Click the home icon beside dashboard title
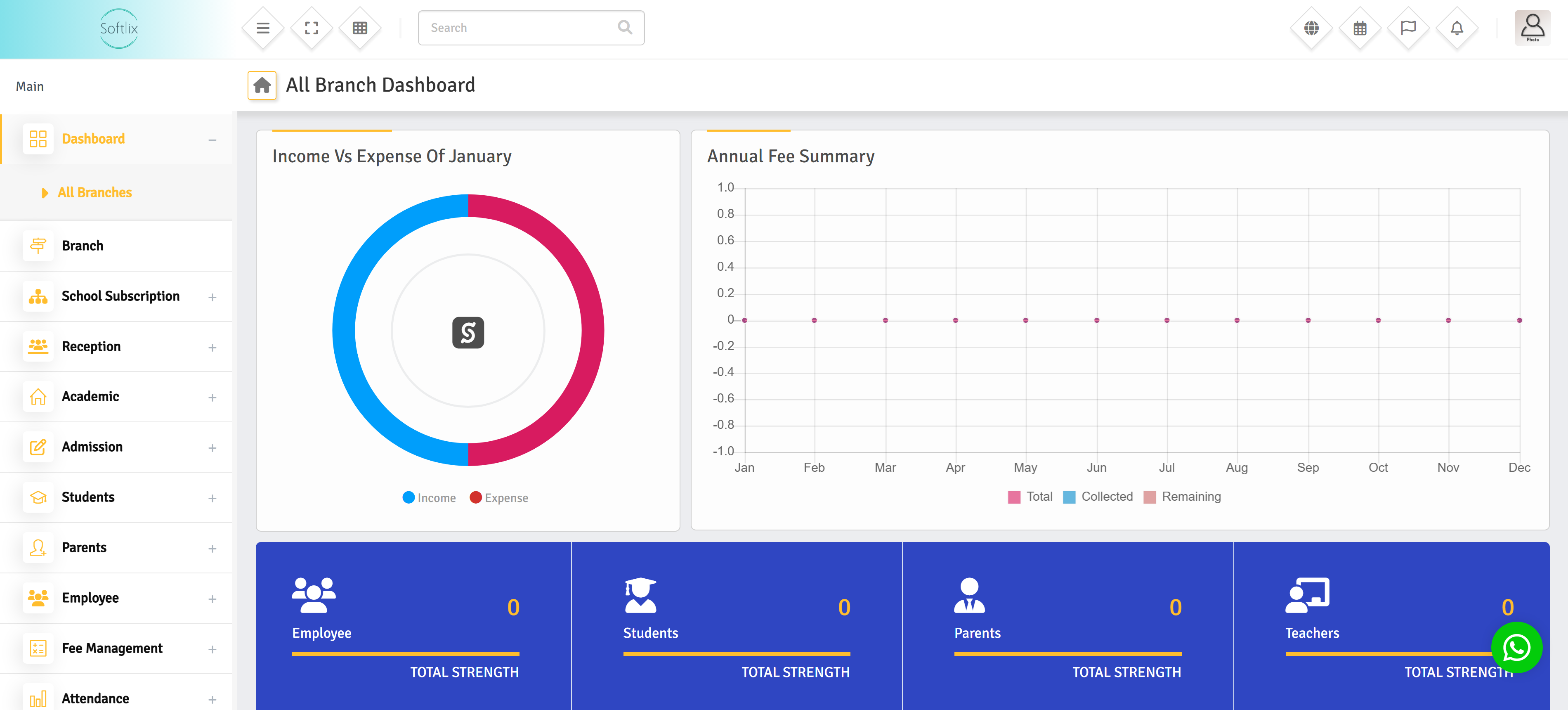The height and width of the screenshot is (710, 1568). tap(262, 85)
